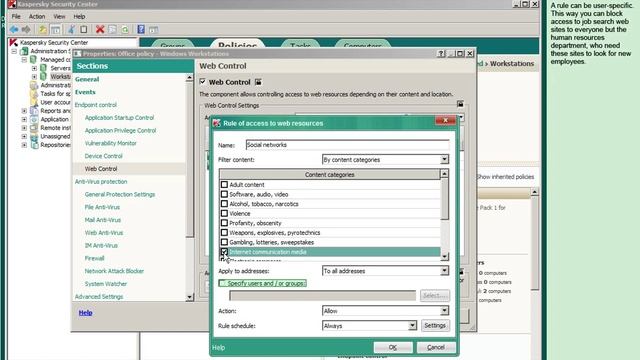This screenshot has height=360, width=640.
Task: Click the Copy toolbar icon
Action: click(84, 29)
